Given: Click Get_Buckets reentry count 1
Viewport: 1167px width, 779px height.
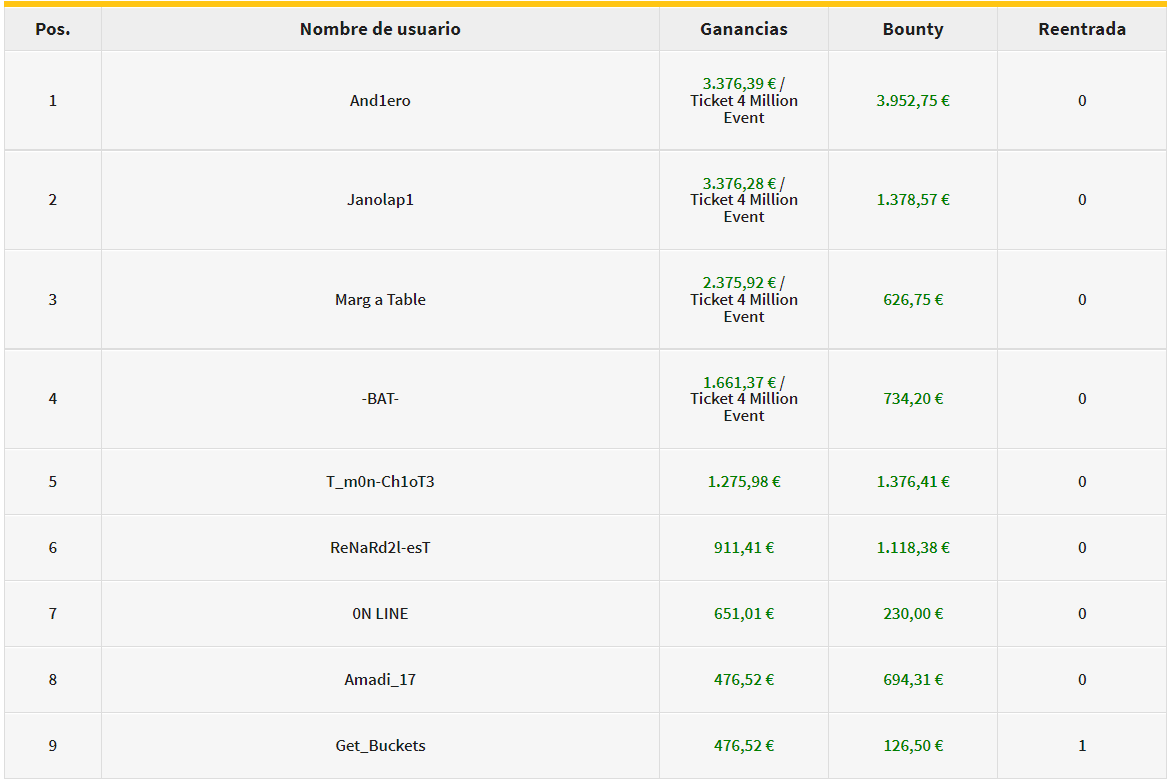Looking at the screenshot, I should click(x=1081, y=746).
